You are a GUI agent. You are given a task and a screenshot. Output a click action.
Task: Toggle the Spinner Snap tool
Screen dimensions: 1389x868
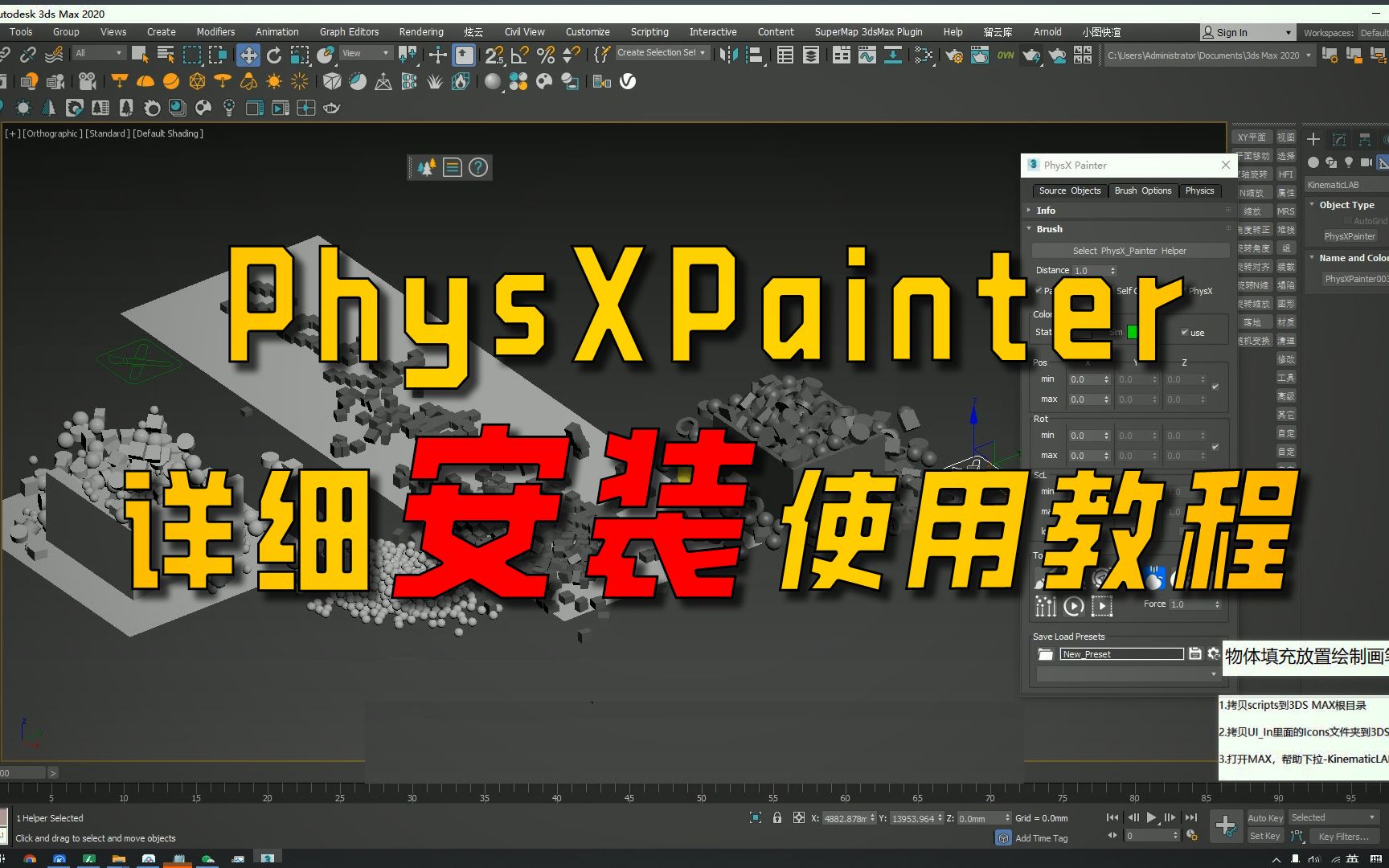coord(572,55)
